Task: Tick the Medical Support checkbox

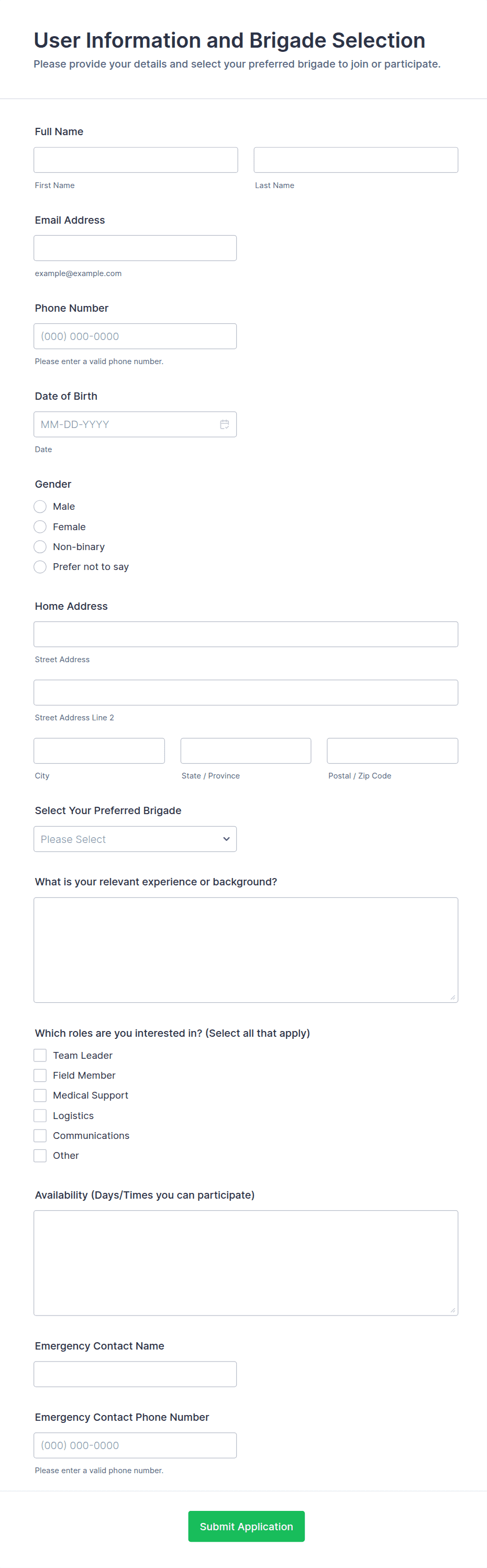Action: click(x=40, y=1095)
